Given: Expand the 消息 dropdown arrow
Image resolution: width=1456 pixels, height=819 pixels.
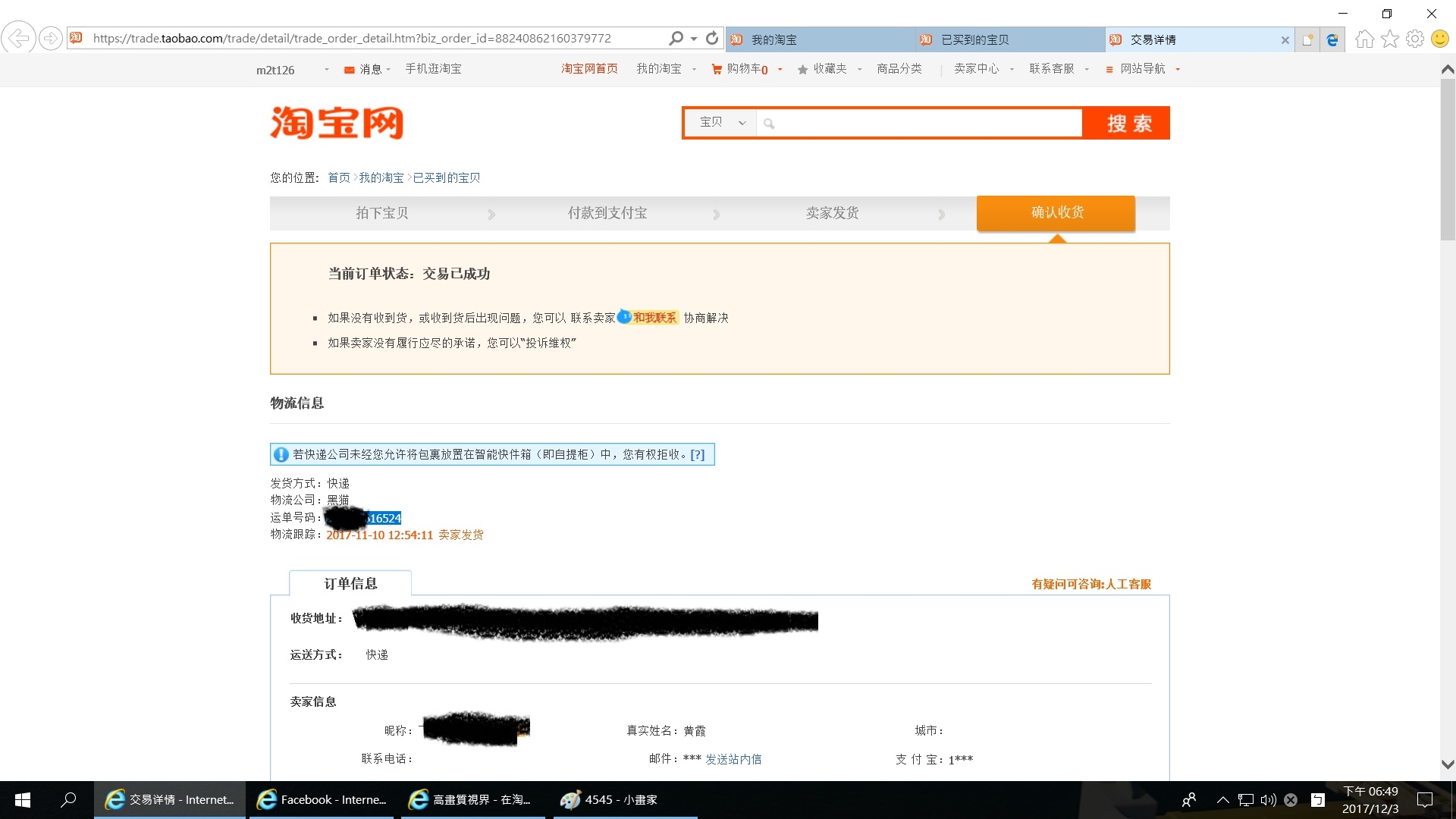Looking at the screenshot, I should coord(388,69).
